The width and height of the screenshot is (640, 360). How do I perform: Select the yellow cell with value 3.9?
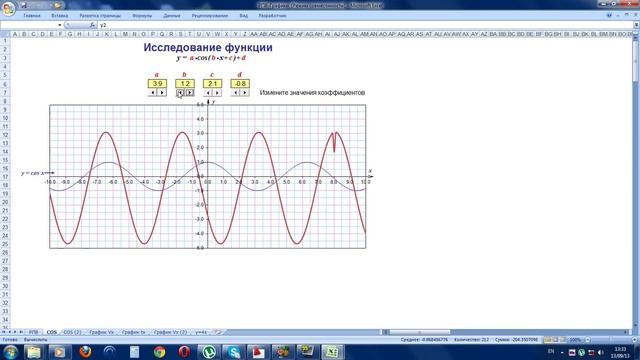[x=157, y=84]
